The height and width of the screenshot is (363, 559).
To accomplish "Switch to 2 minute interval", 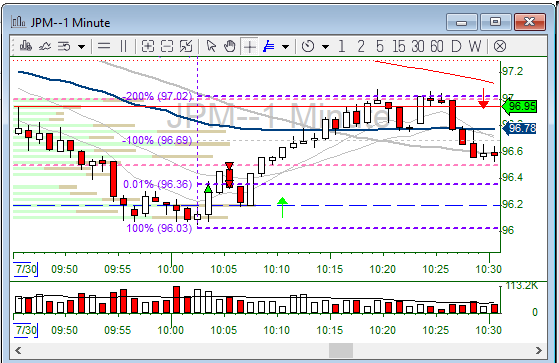I will pos(361,46).
